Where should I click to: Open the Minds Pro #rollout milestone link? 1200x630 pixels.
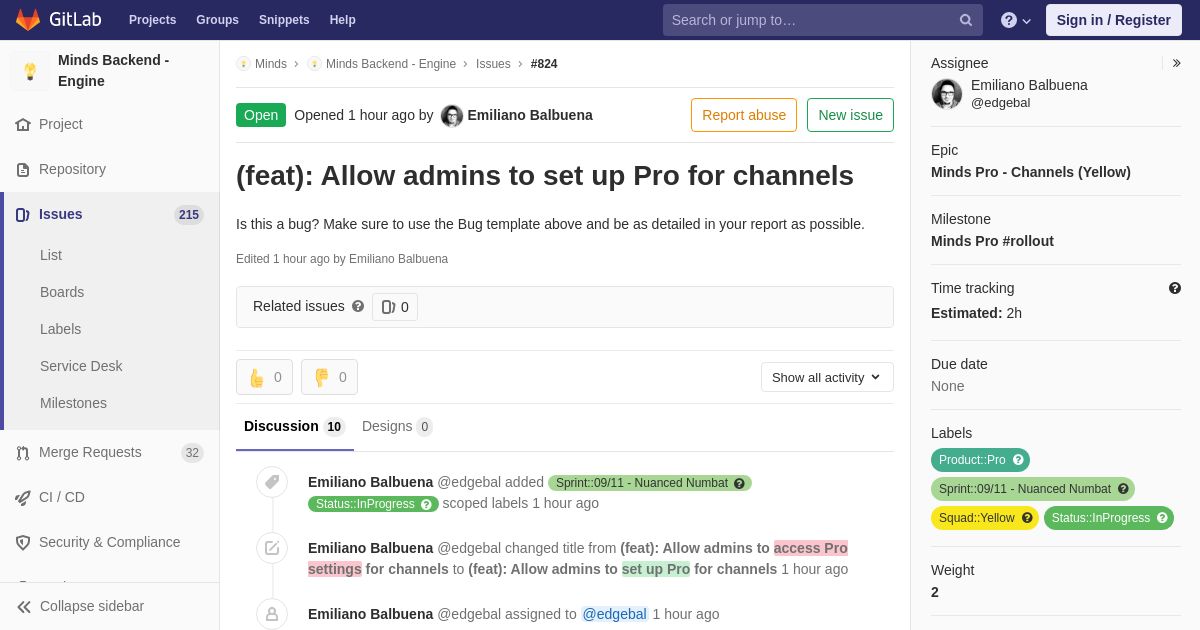992,241
